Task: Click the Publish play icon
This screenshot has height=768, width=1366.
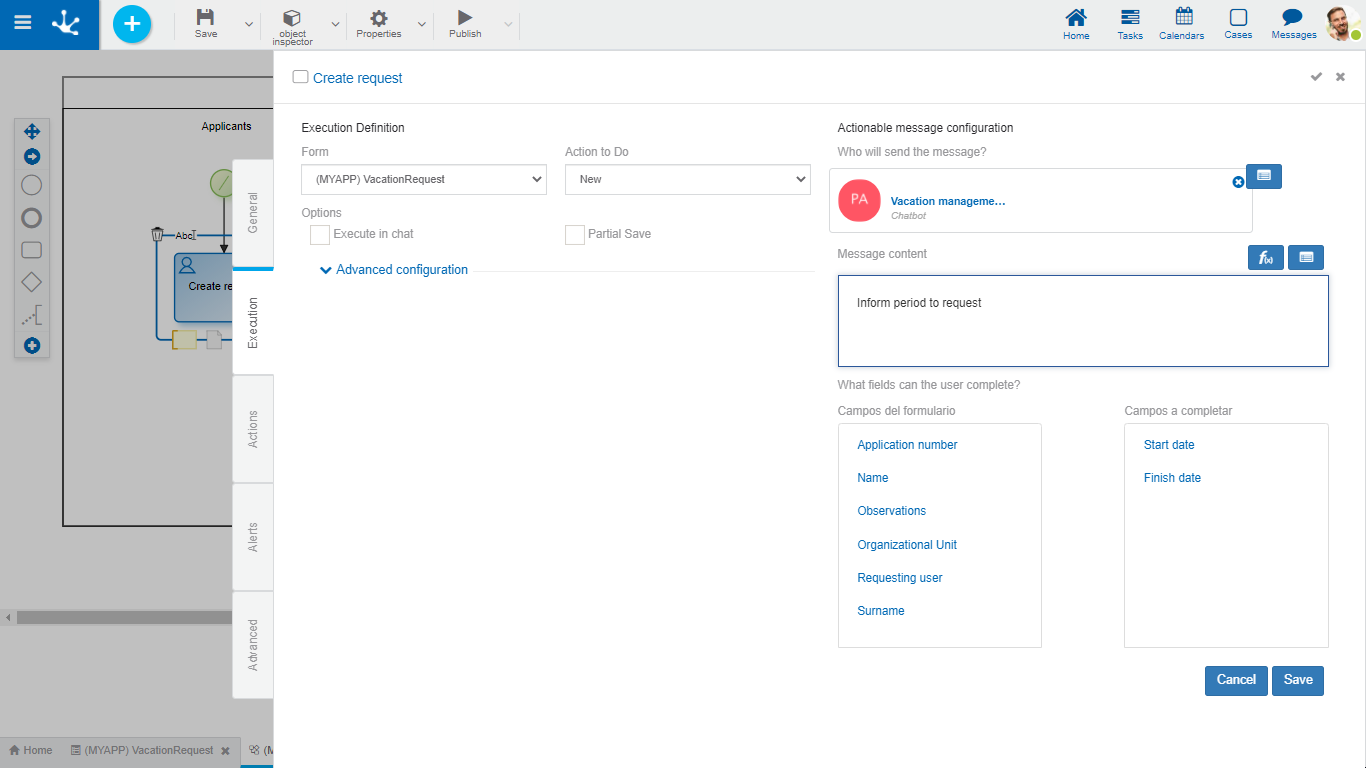Action: click(465, 18)
